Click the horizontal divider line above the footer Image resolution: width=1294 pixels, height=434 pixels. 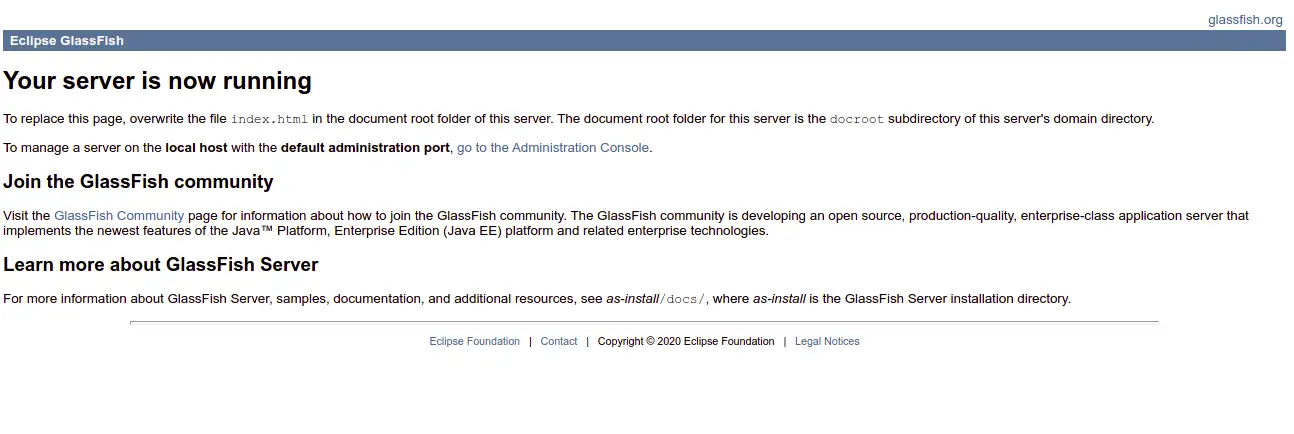(x=644, y=322)
